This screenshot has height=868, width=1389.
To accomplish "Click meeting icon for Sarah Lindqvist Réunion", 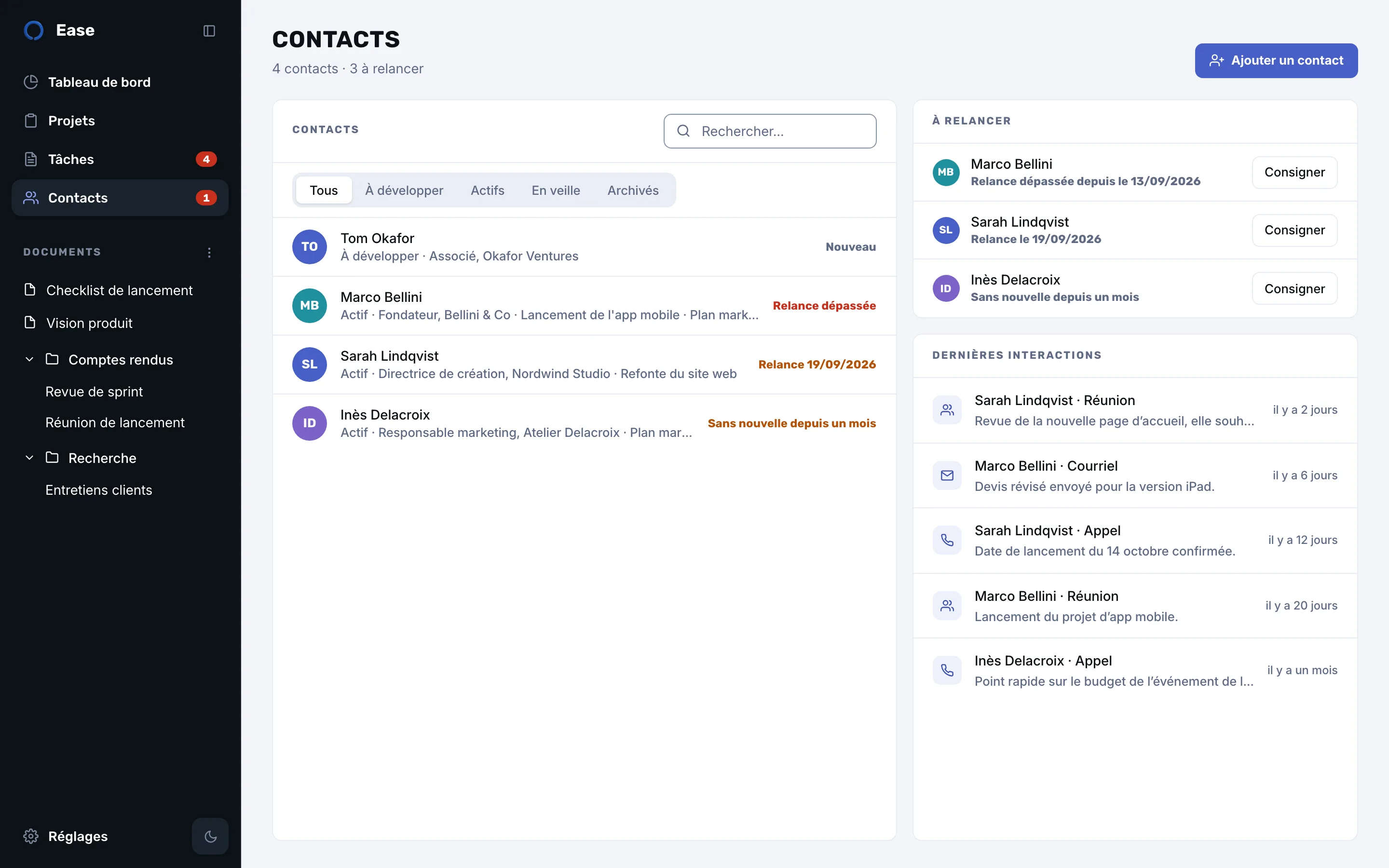I will (947, 410).
